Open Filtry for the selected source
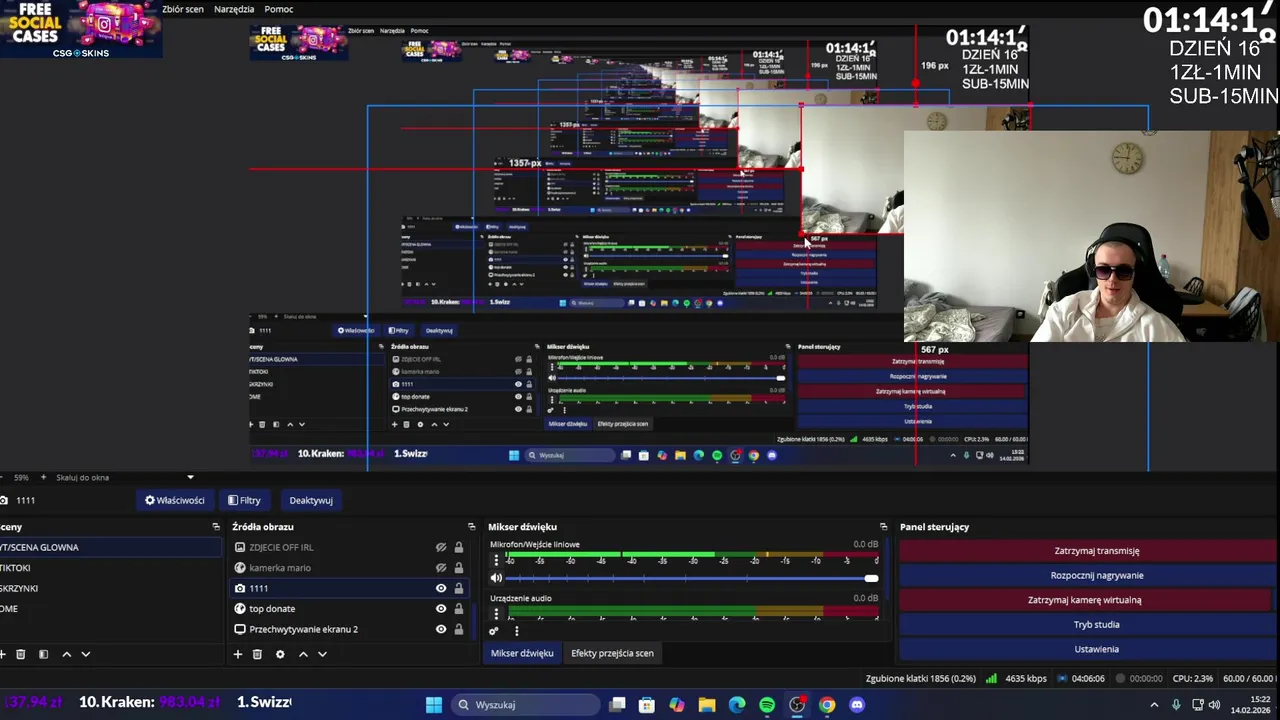This screenshot has height=720, width=1280. 244,500
